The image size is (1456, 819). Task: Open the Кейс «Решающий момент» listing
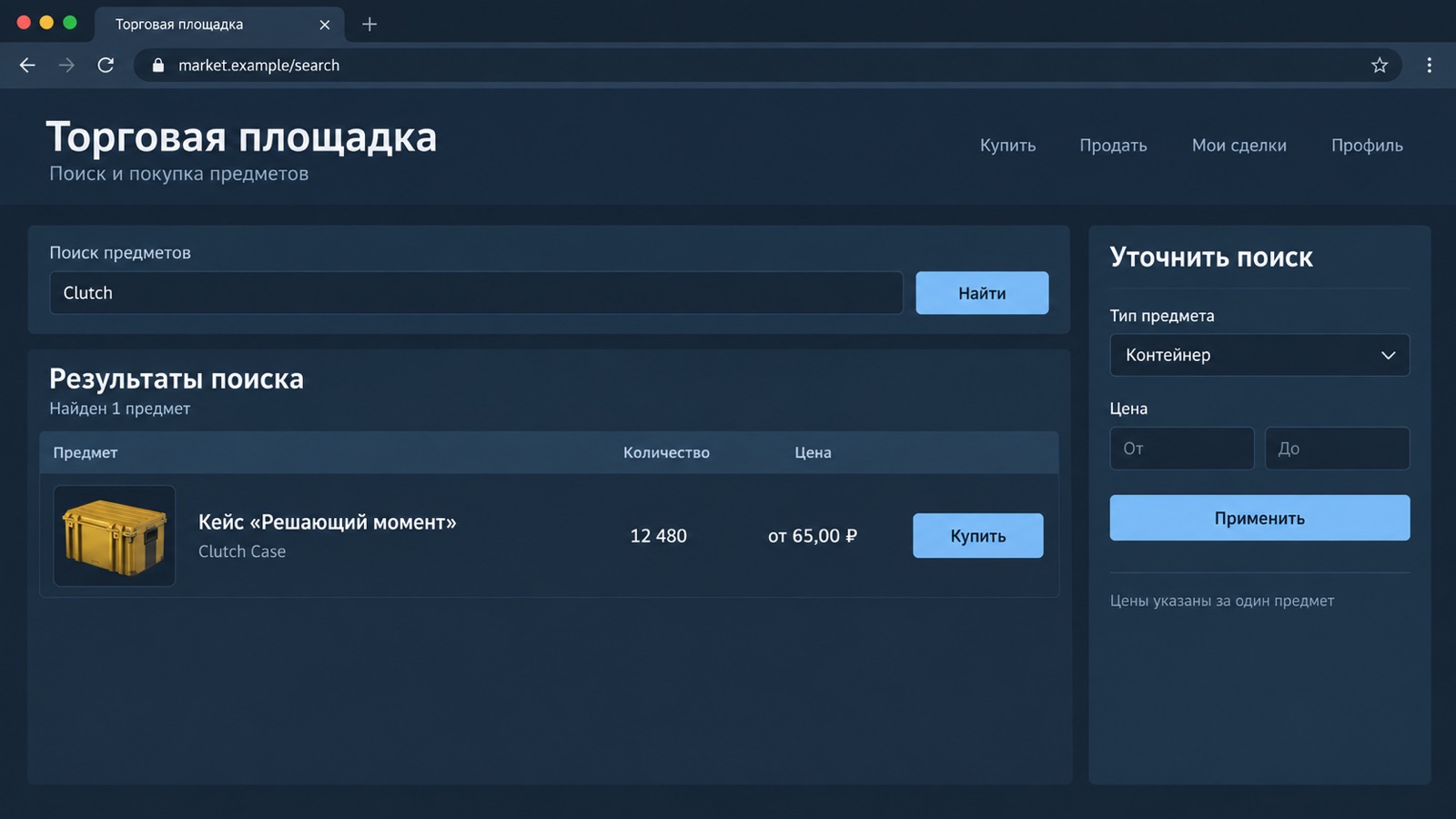(x=328, y=522)
